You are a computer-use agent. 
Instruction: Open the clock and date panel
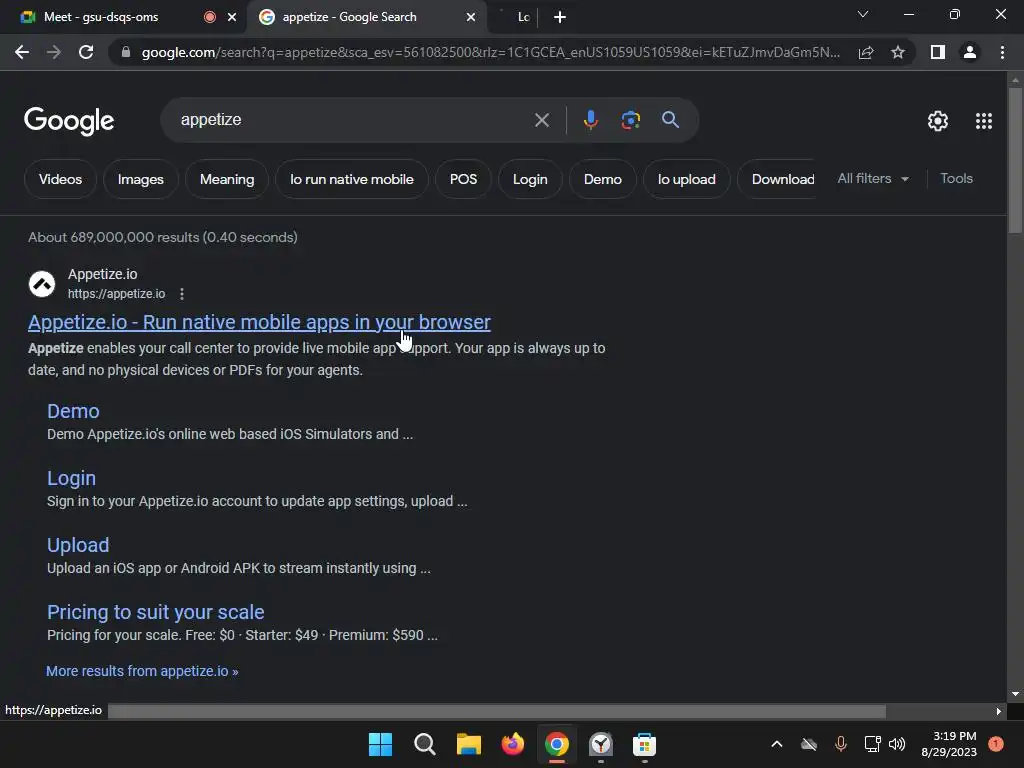pyautogui.click(x=948, y=744)
